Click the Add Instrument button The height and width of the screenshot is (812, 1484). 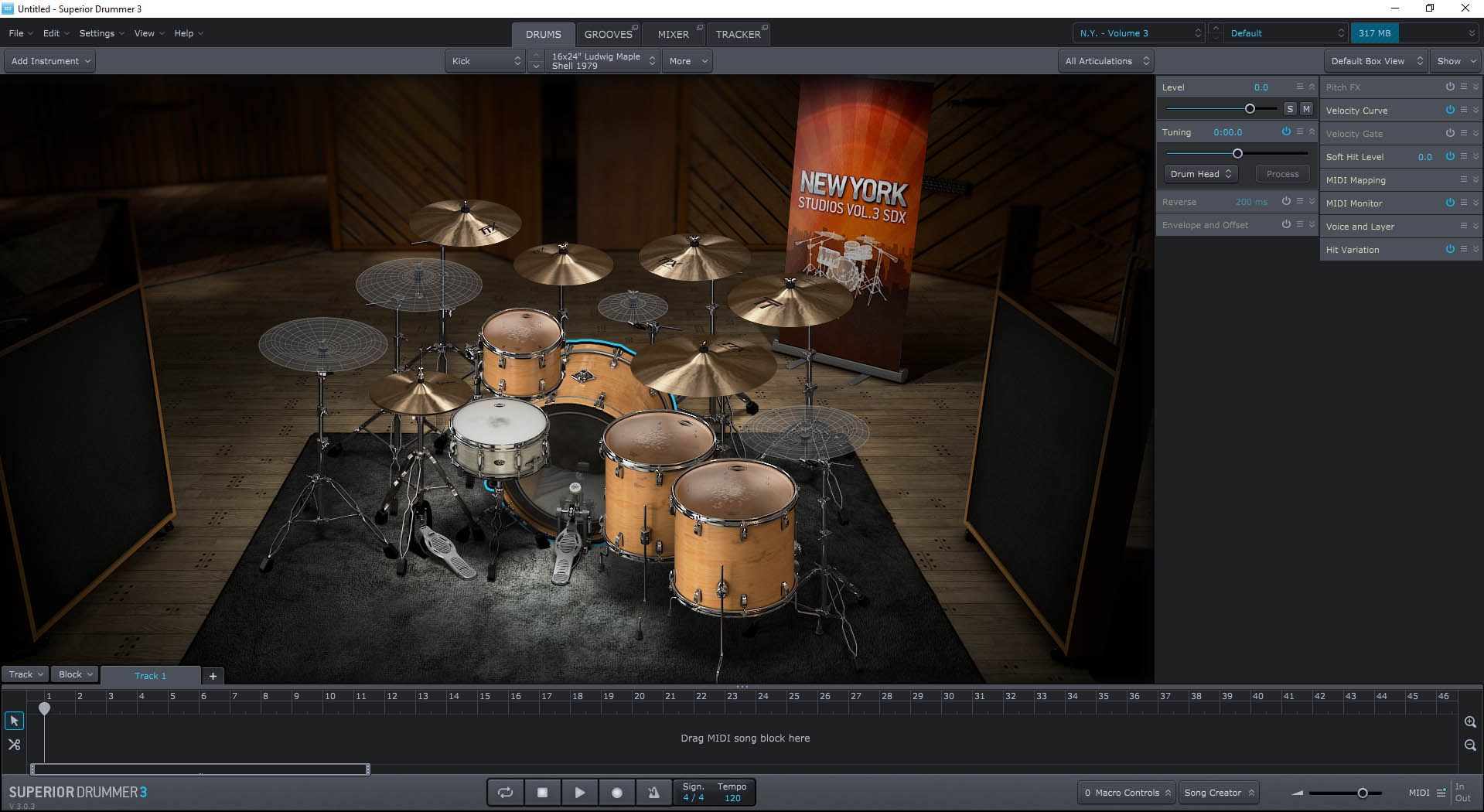pyautogui.click(x=50, y=61)
